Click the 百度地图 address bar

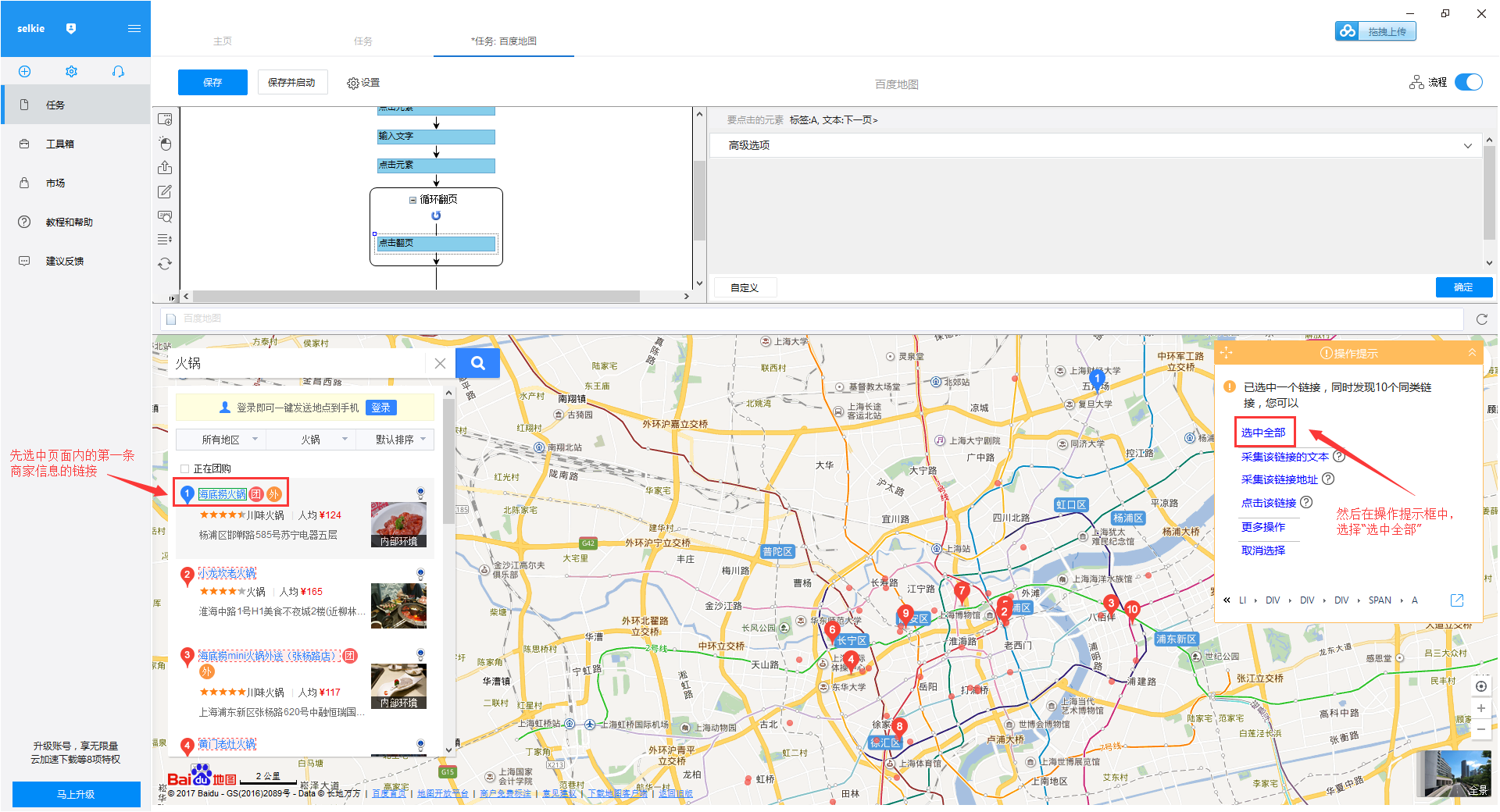(812, 319)
